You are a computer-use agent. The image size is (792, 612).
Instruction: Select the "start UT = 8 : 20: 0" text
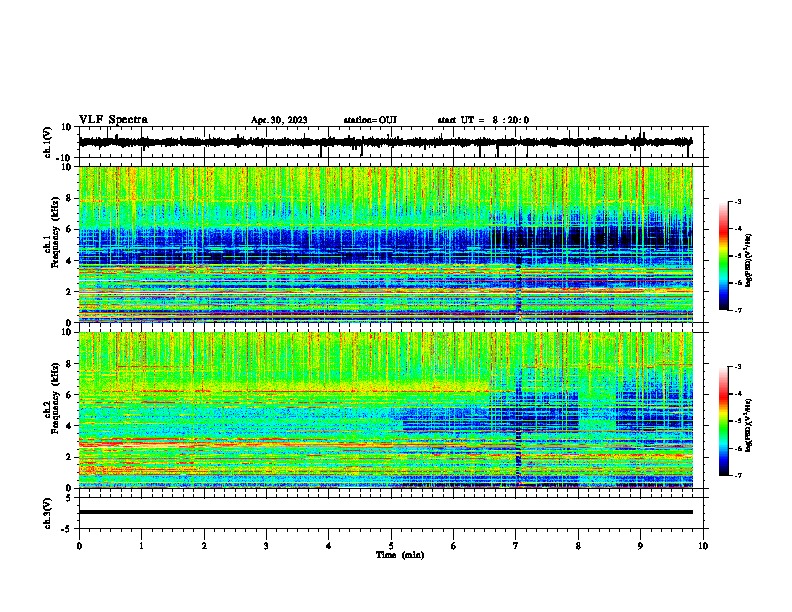tap(483, 120)
